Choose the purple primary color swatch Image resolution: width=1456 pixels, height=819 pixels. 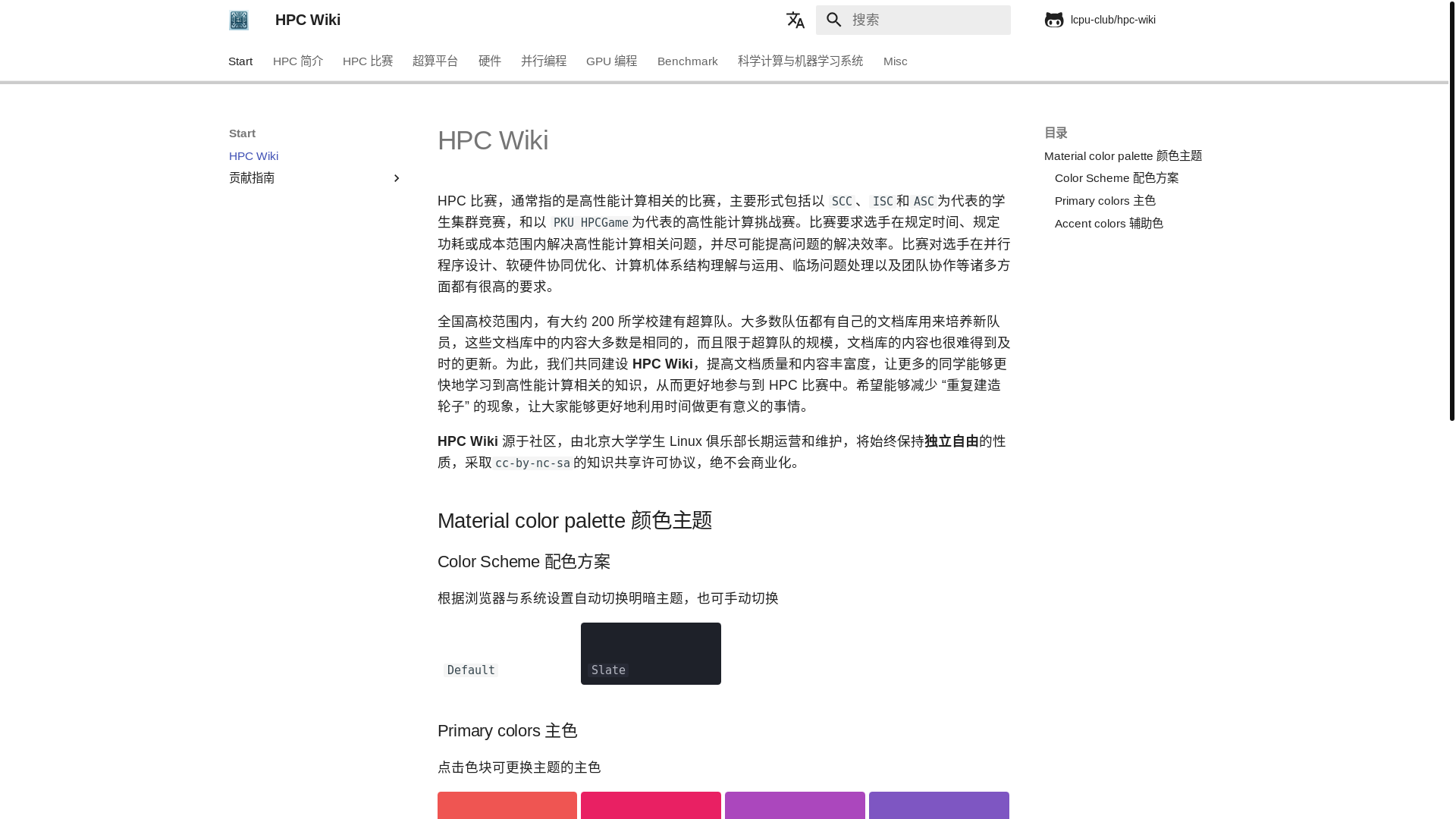(795, 805)
